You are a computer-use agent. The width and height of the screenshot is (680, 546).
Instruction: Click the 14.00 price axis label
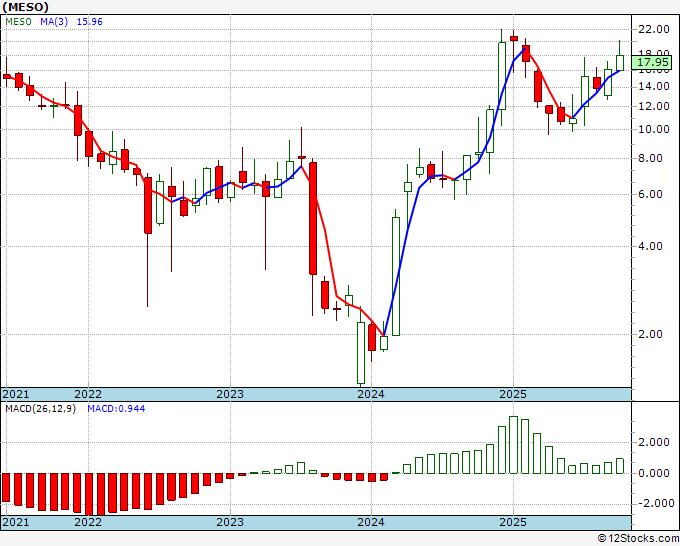pos(654,86)
